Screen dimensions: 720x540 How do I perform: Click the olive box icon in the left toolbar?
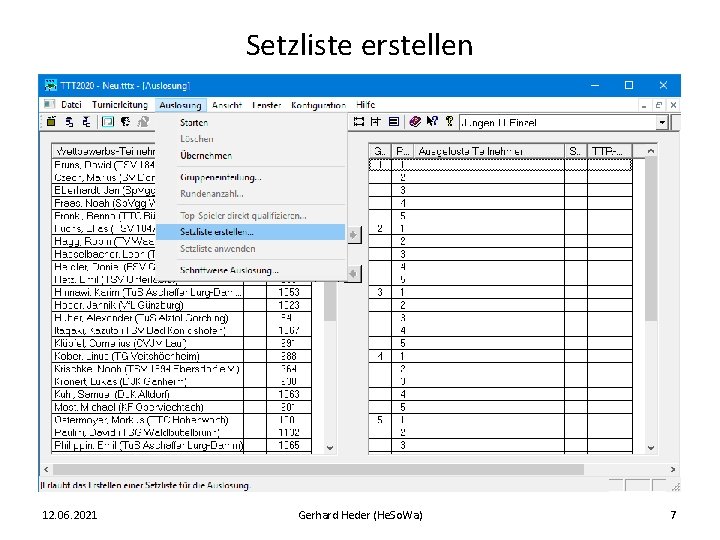pos(51,122)
